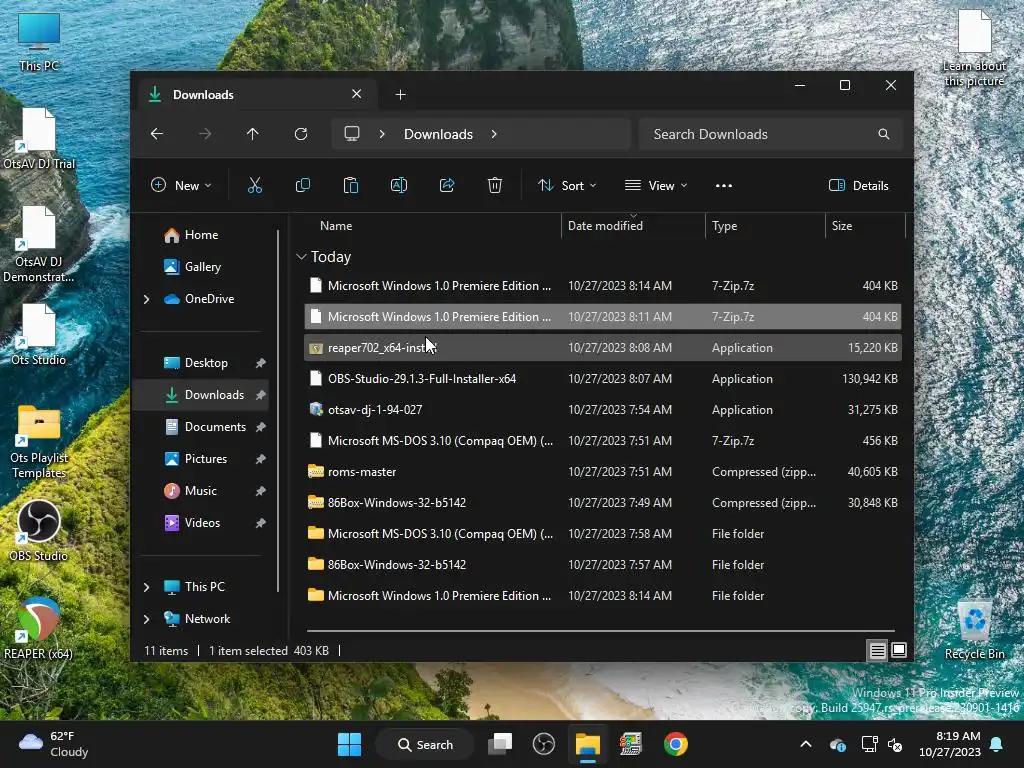Select Windows 1.0 archive modified 8:14 AM
Viewport: 1024px width, 768px height.
[602, 286]
